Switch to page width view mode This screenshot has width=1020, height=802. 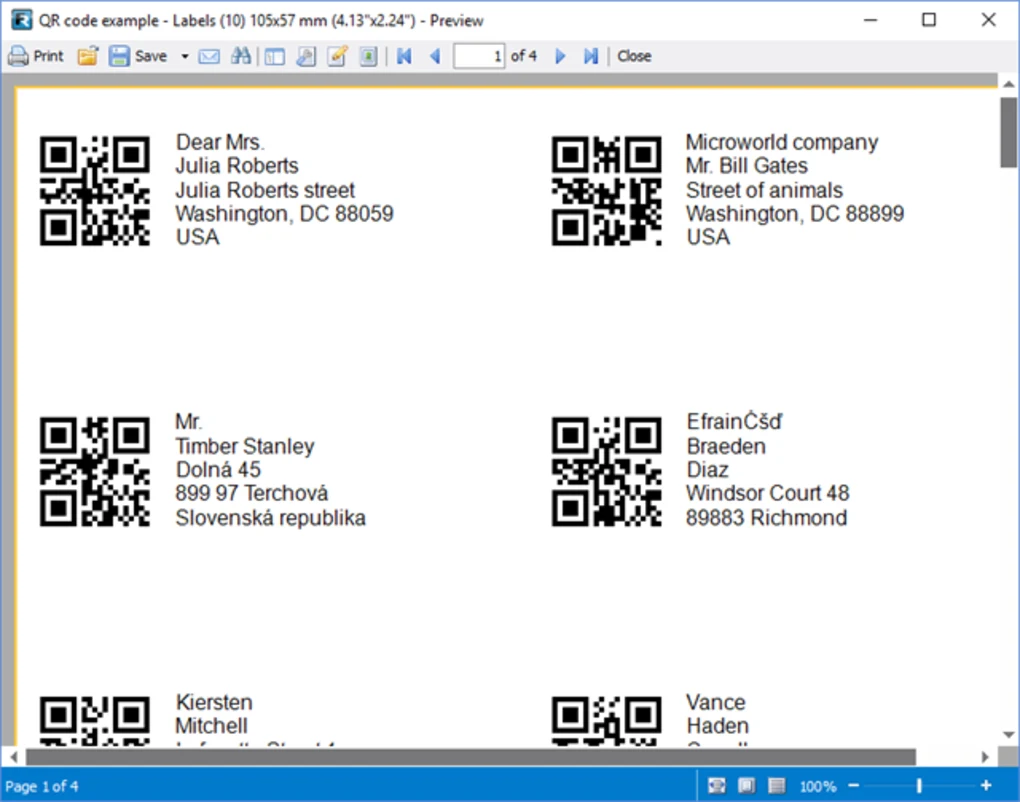coord(716,786)
